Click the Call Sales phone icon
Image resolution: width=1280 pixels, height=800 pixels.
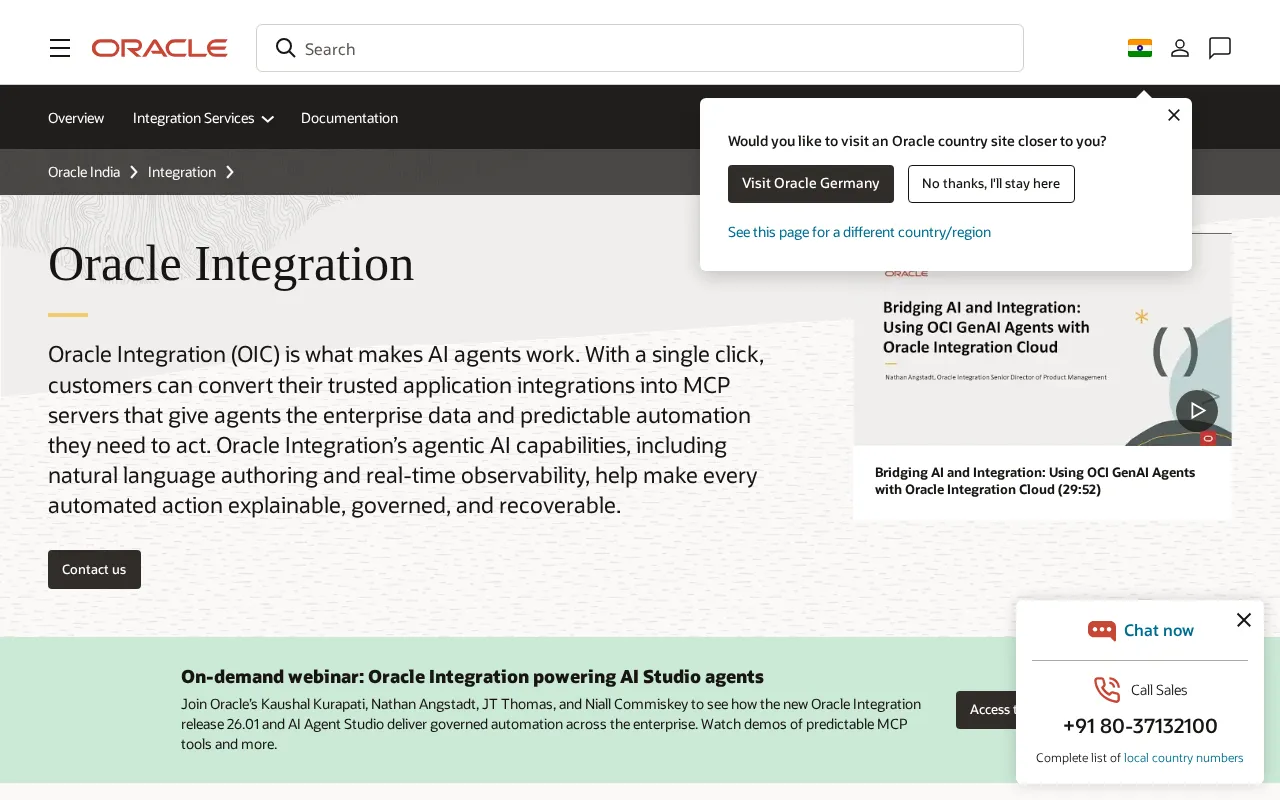[1107, 690]
